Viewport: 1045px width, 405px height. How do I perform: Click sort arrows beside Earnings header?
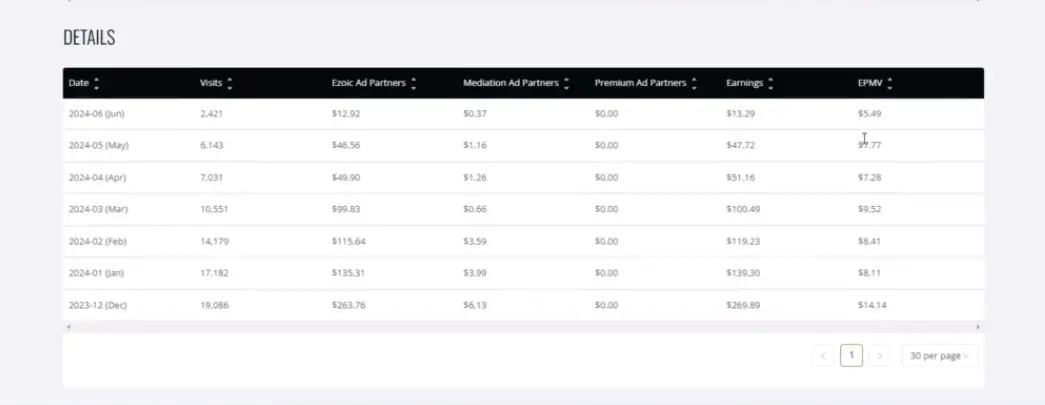pyautogui.click(x=770, y=83)
